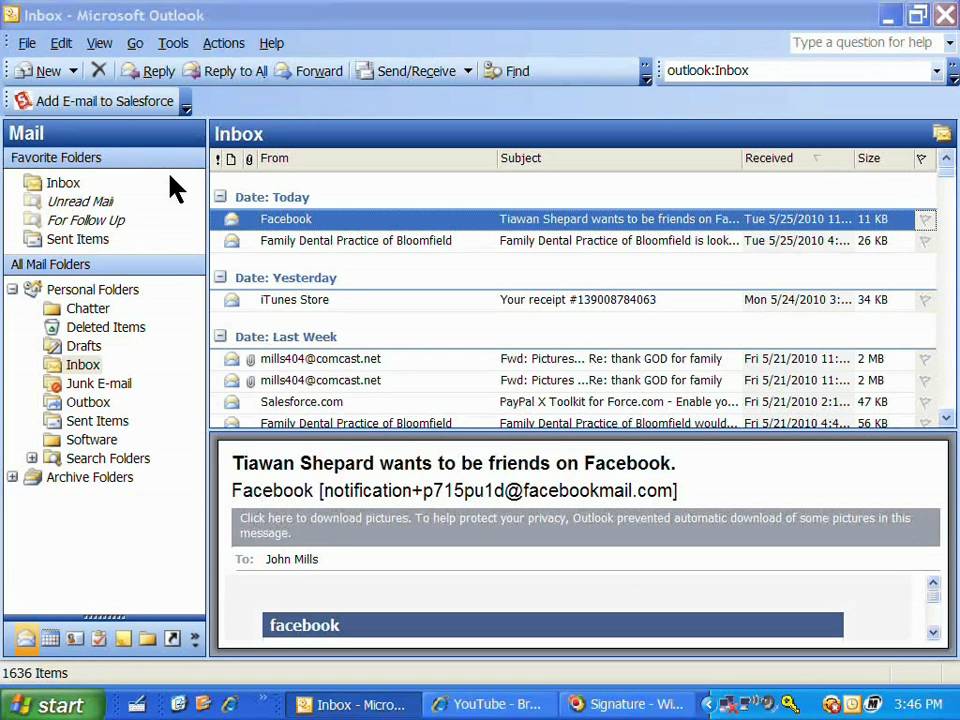This screenshot has height=720, width=960.
Task: Toggle follow-up flag on Facebook message
Action: coord(925,219)
